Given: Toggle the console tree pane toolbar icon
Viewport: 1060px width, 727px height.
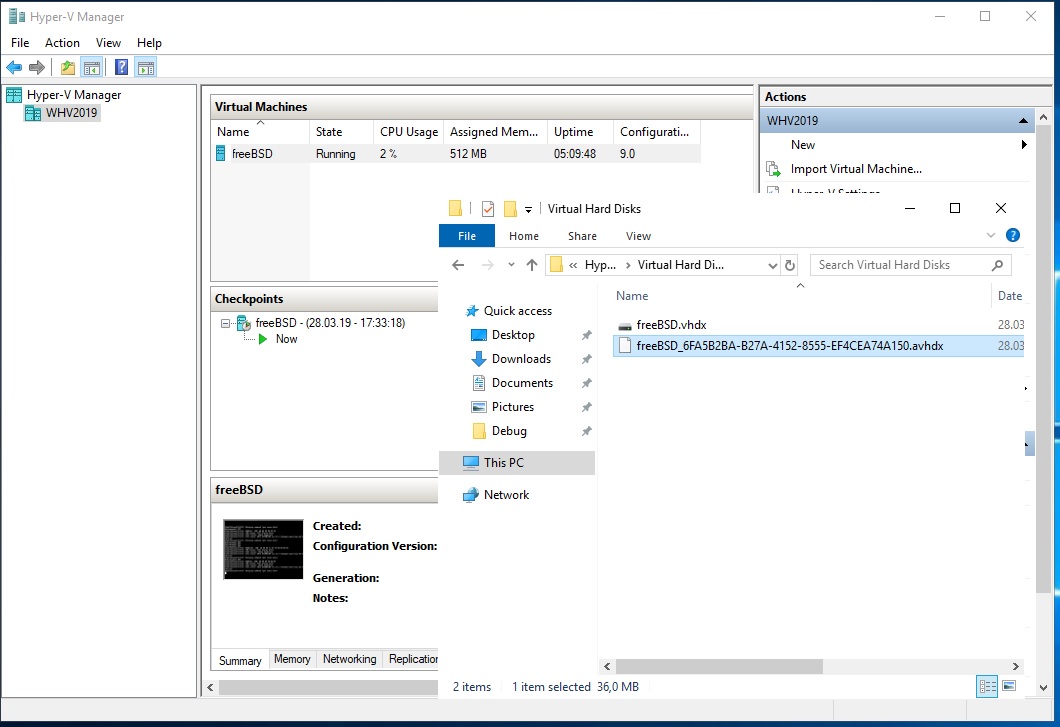Looking at the screenshot, I should pyautogui.click(x=91, y=67).
